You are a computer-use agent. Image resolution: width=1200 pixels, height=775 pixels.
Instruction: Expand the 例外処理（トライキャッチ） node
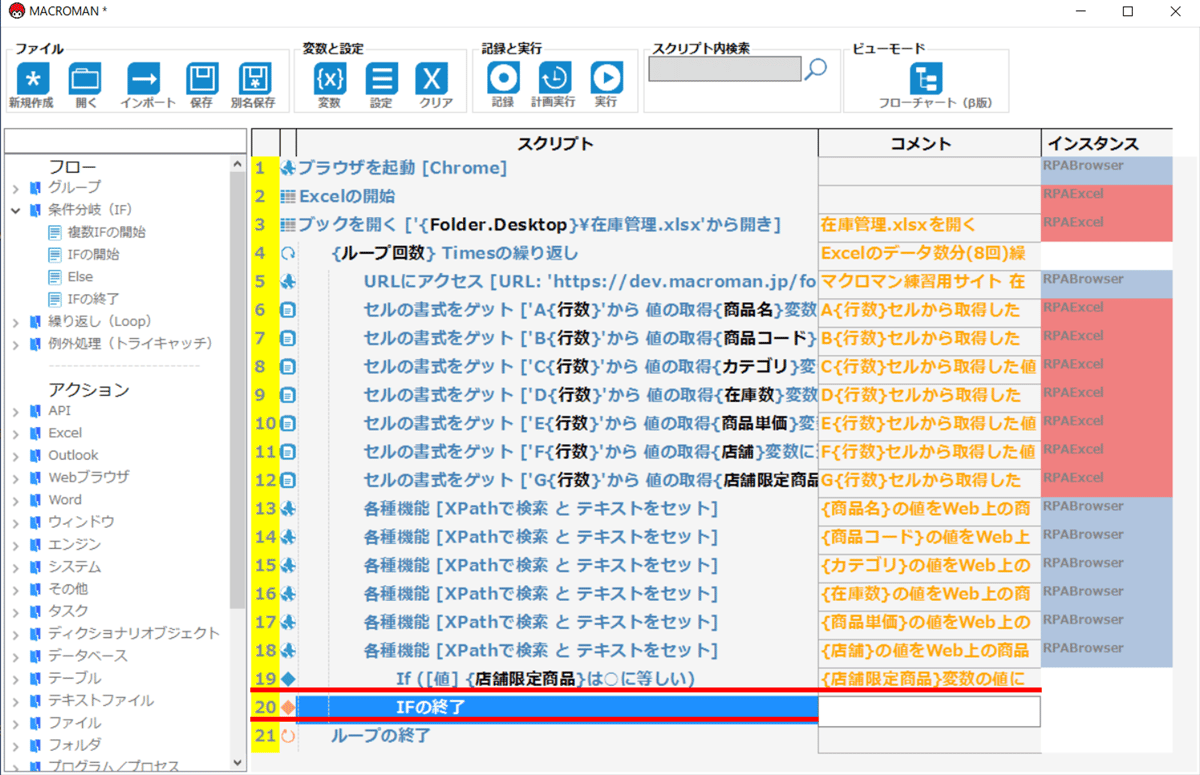[16, 343]
